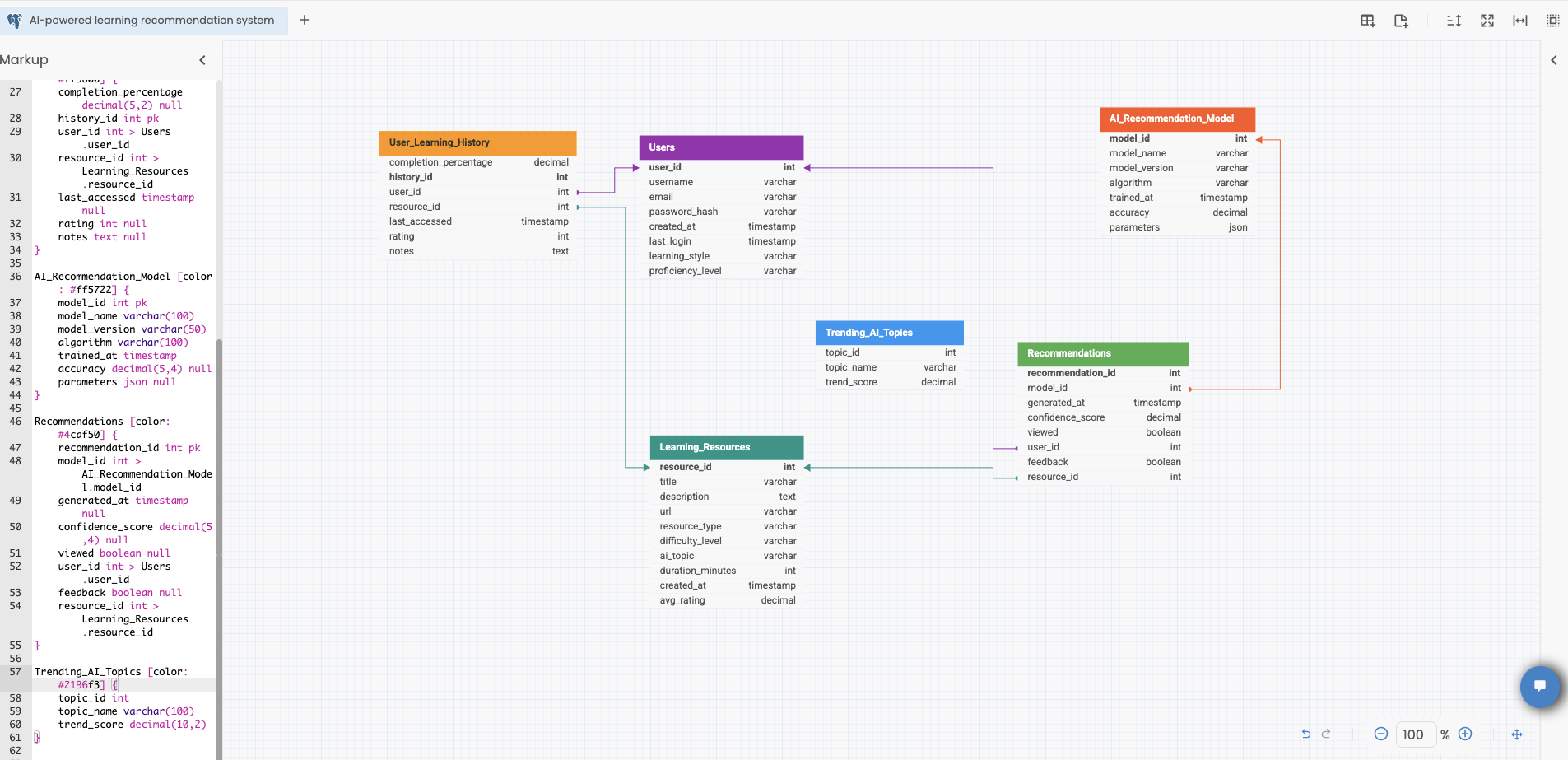
Task: Click inside the zoom percentage field
Action: pyautogui.click(x=1415, y=734)
